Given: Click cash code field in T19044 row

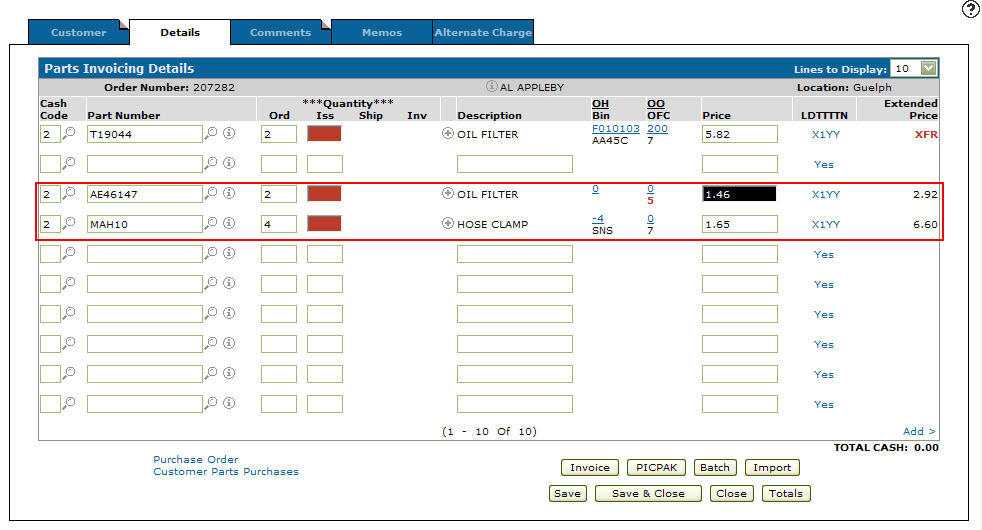Looking at the screenshot, I should coord(50,134).
